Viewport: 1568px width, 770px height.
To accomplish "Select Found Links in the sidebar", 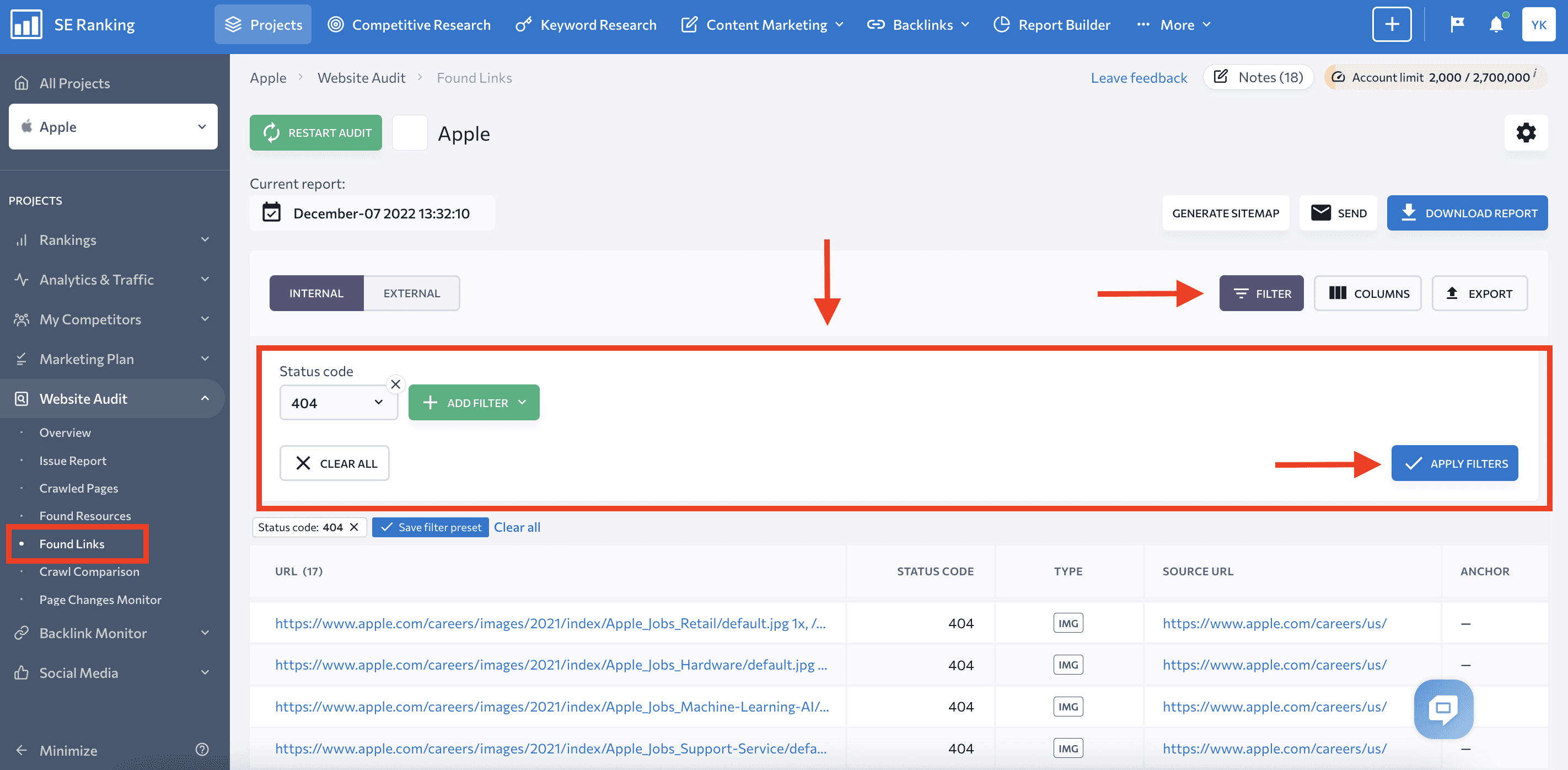I will coord(72,543).
